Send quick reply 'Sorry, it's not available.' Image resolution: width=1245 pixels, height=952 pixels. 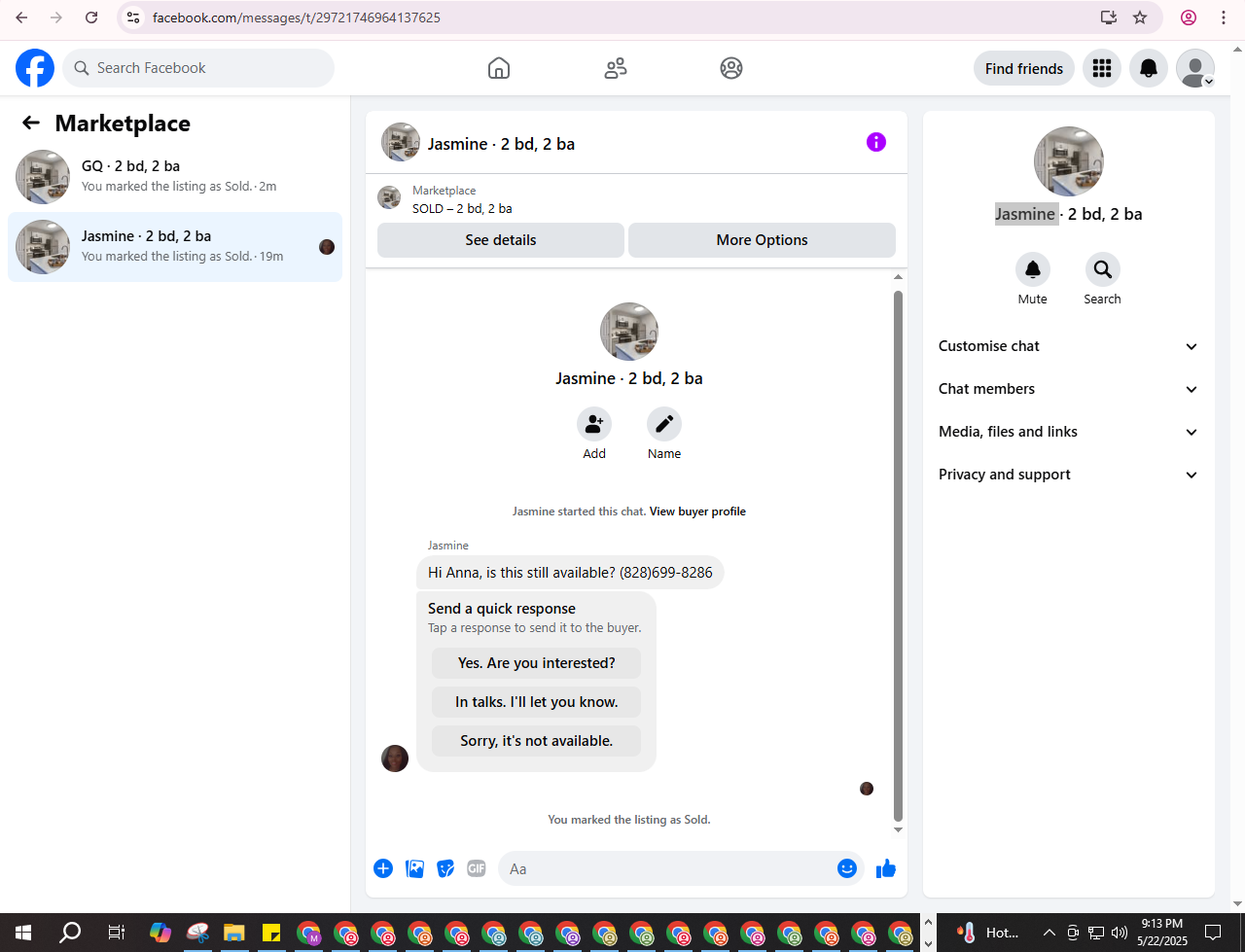(x=537, y=741)
